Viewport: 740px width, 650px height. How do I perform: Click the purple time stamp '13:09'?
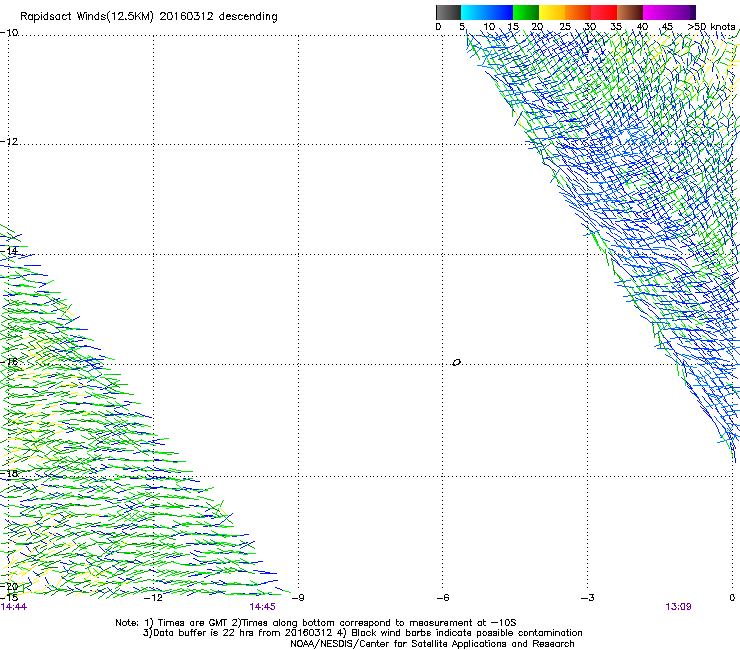pyautogui.click(x=679, y=607)
